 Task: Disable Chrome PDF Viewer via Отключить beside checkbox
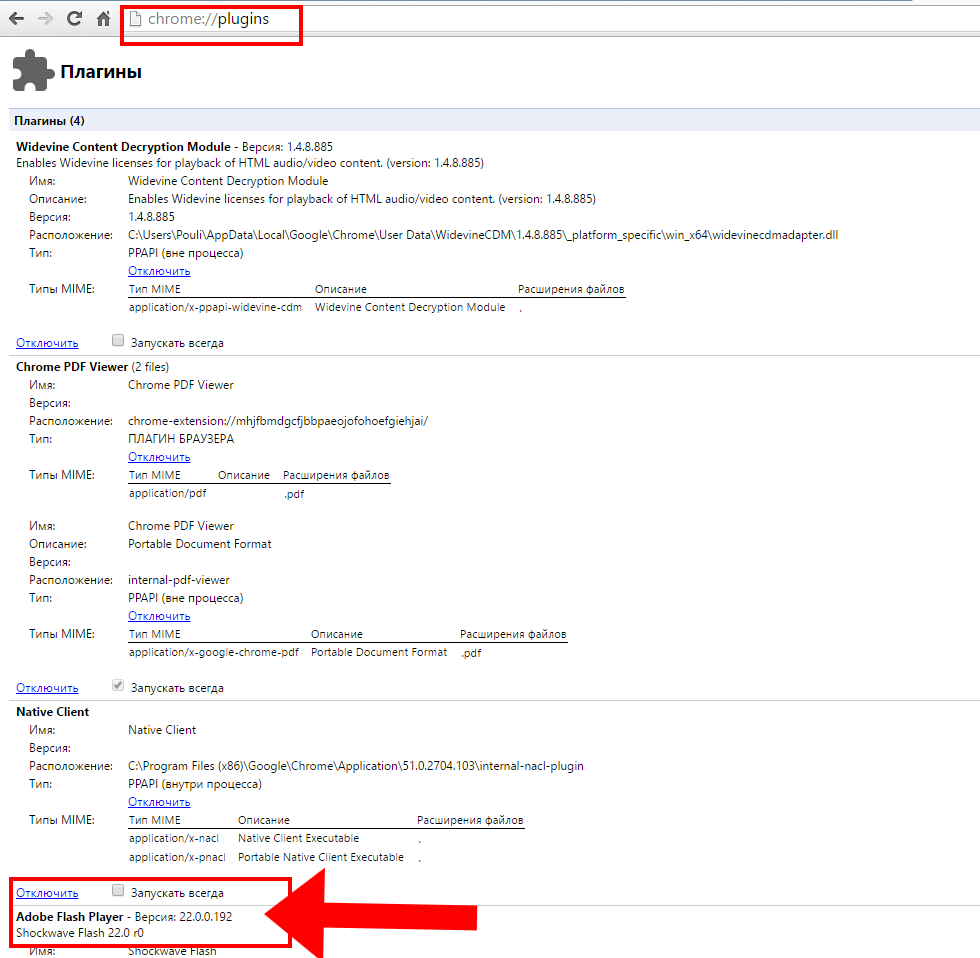(x=47, y=688)
